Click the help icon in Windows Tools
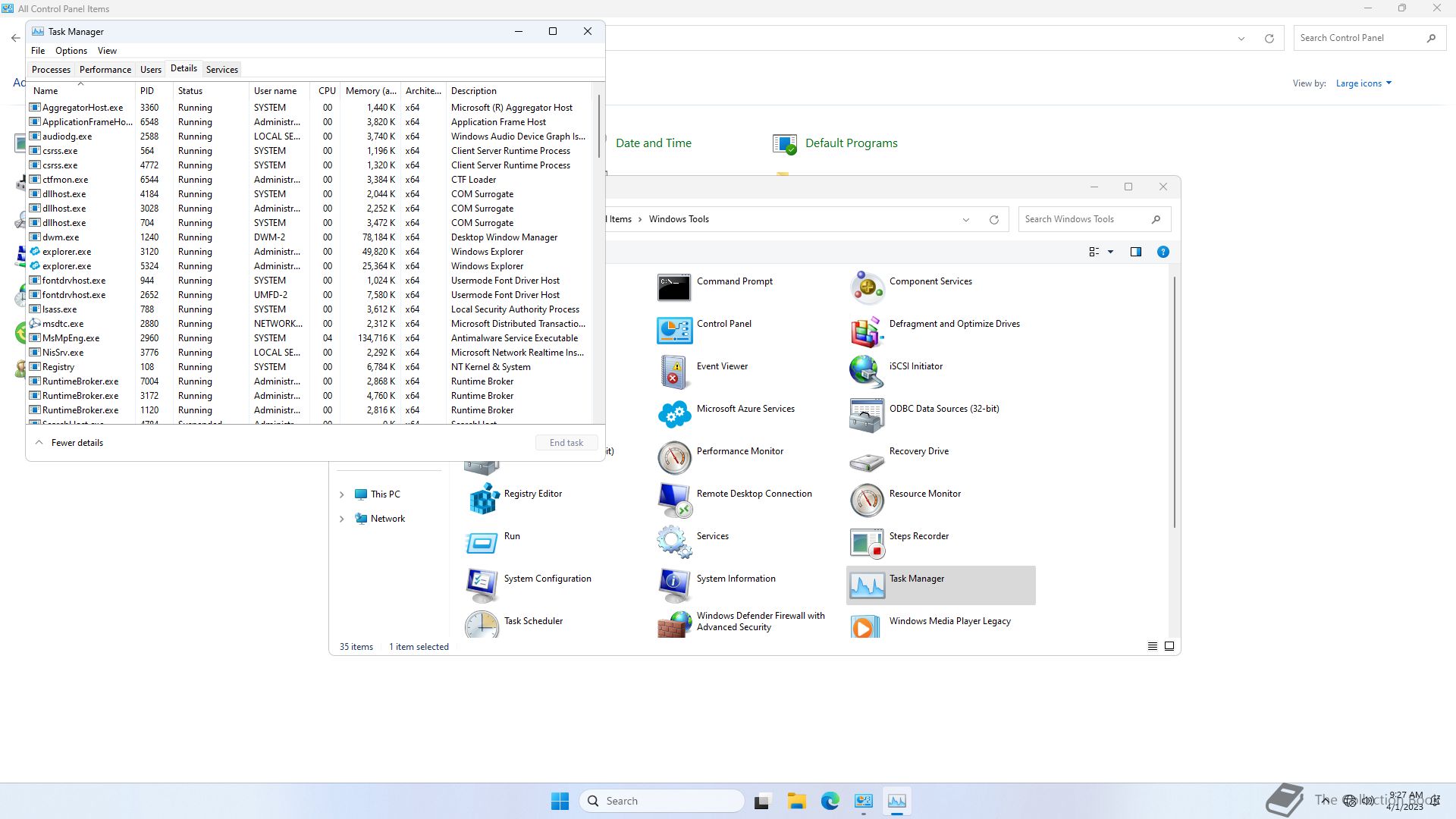 (x=1163, y=252)
